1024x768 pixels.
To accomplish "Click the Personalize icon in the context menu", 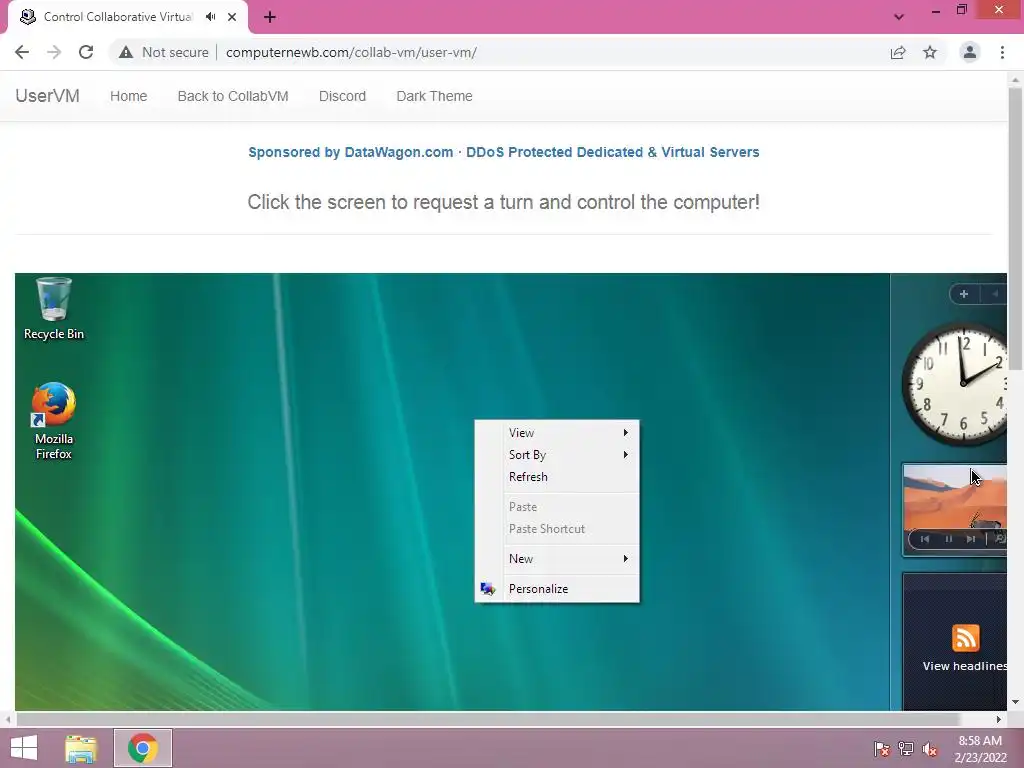I will pos(487,589).
